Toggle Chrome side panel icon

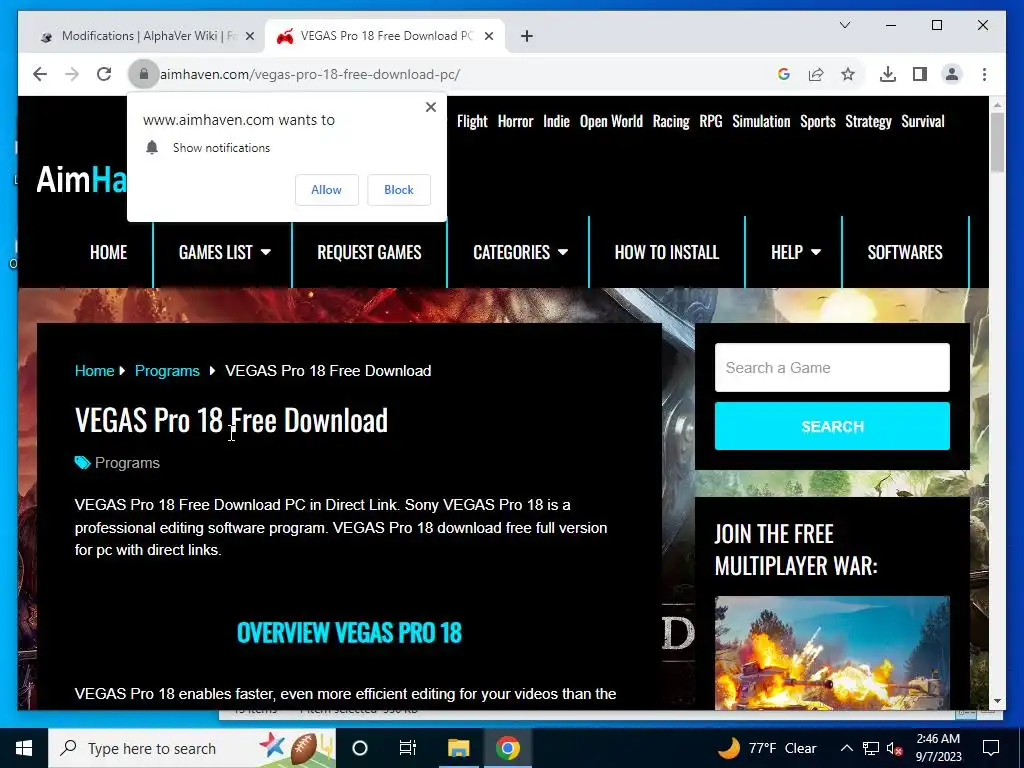(x=920, y=74)
